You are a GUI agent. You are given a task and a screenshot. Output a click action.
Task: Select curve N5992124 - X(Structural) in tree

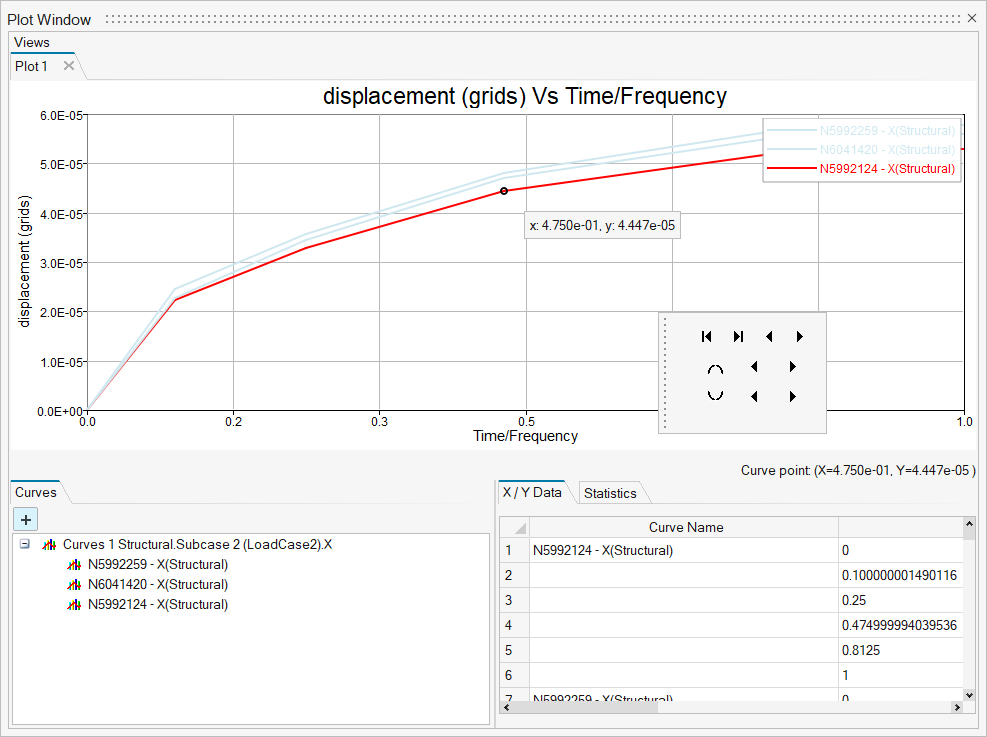click(x=157, y=605)
